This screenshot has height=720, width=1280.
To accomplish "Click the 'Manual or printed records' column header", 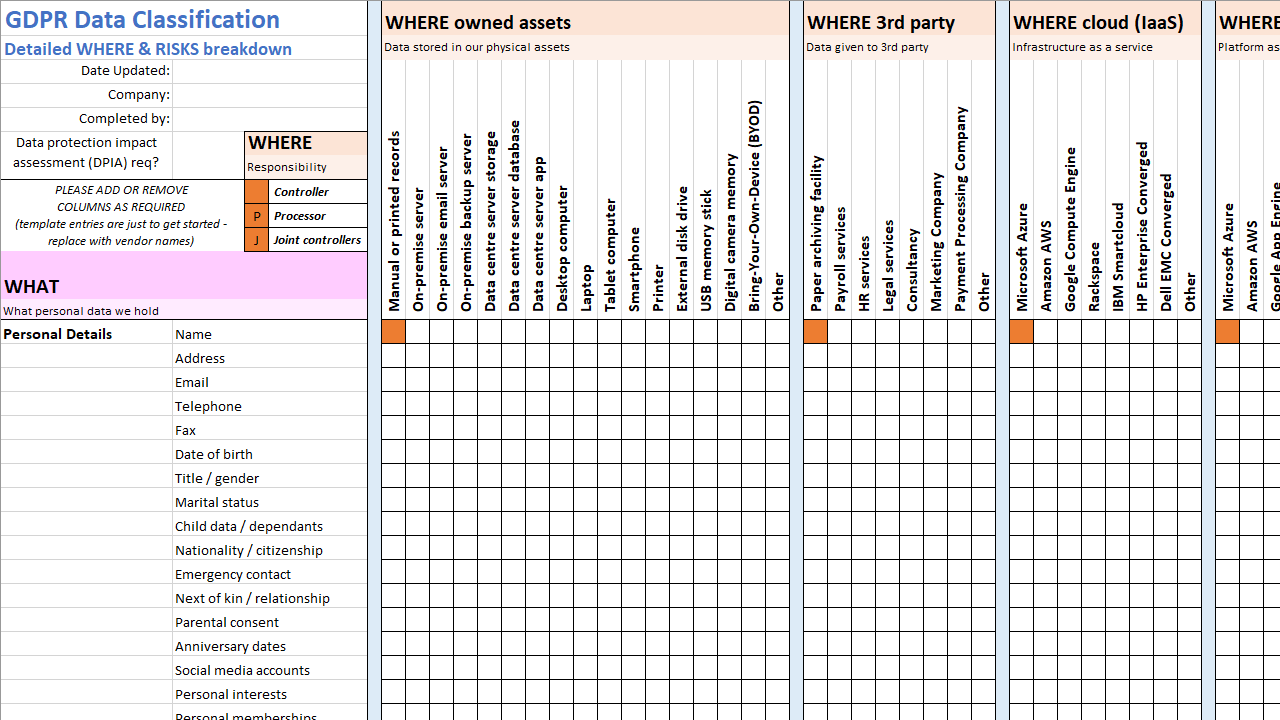I will coord(394,220).
